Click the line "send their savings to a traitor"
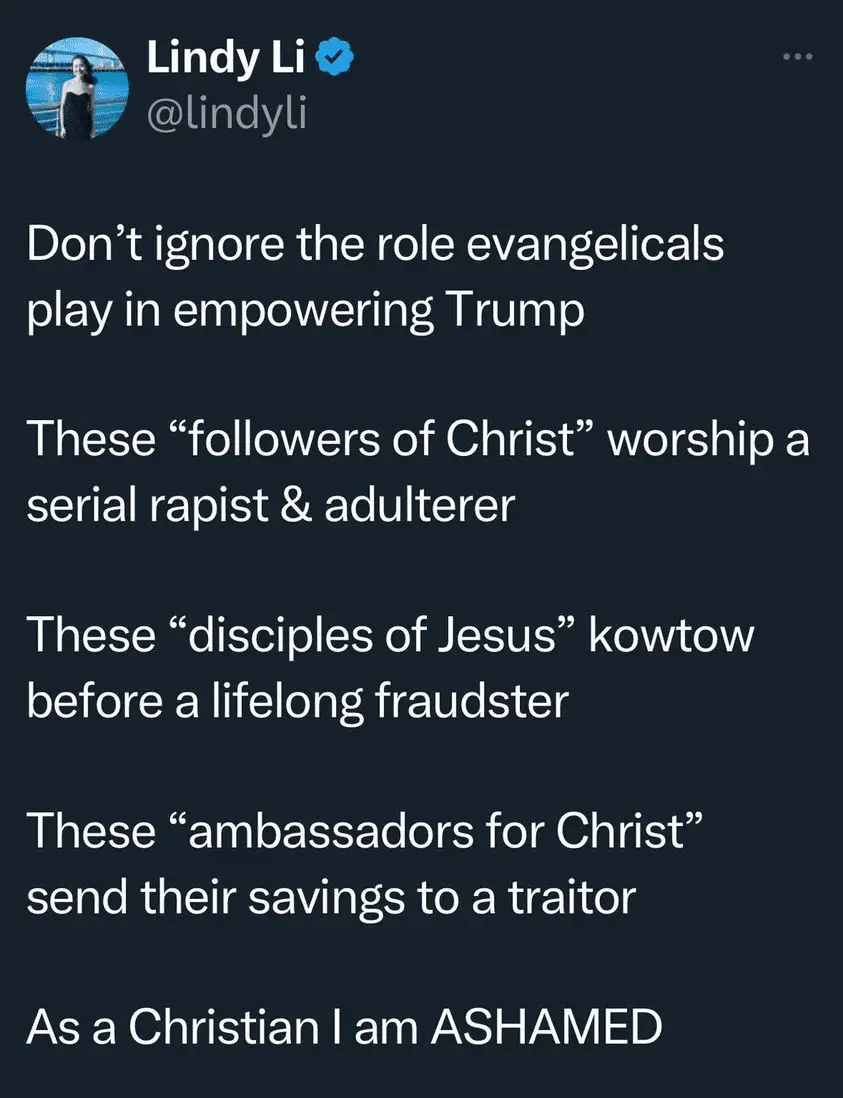This screenshot has width=843, height=1098. coord(330,896)
